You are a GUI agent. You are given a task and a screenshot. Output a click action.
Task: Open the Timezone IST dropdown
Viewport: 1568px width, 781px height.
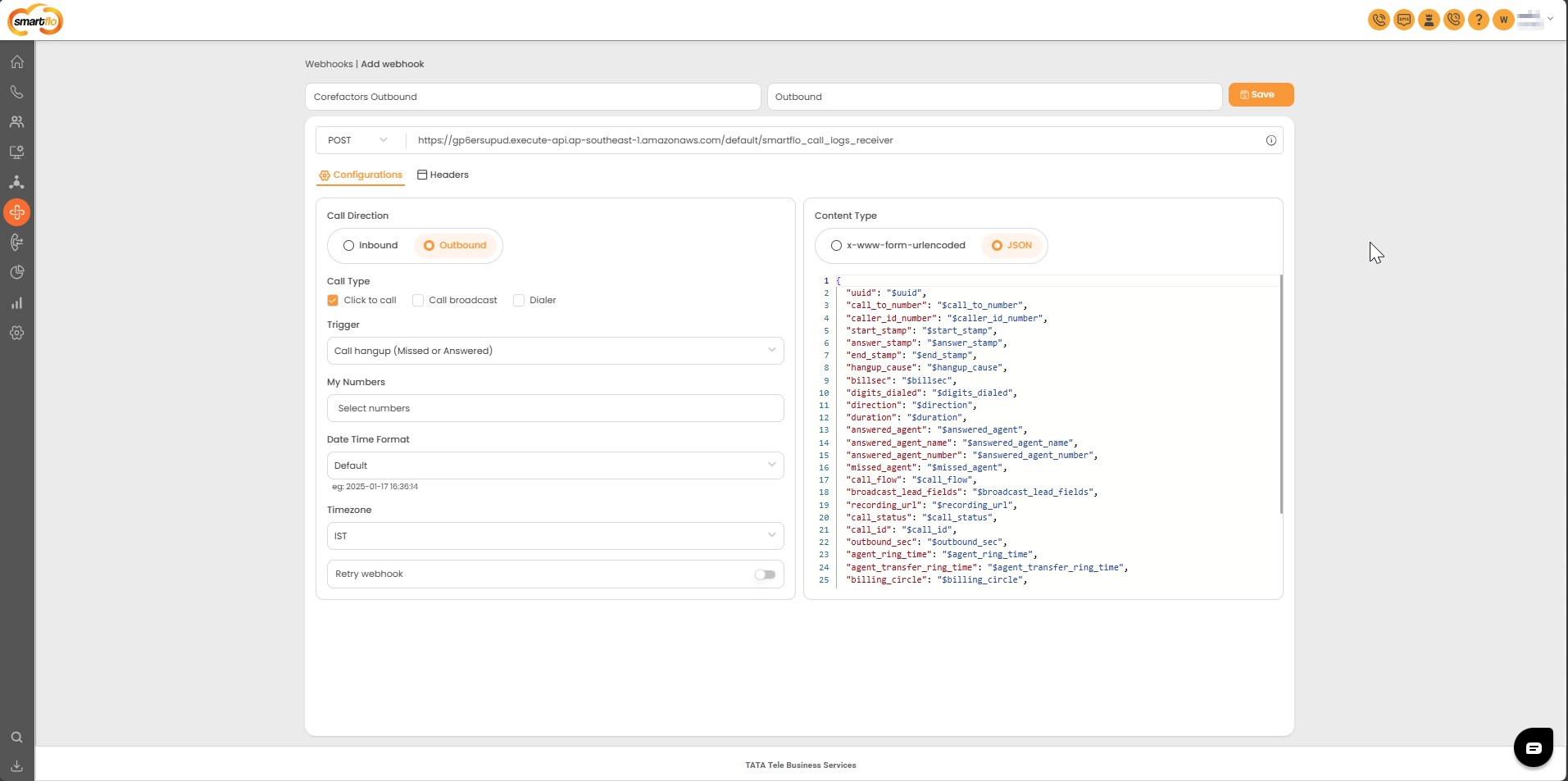point(556,536)
